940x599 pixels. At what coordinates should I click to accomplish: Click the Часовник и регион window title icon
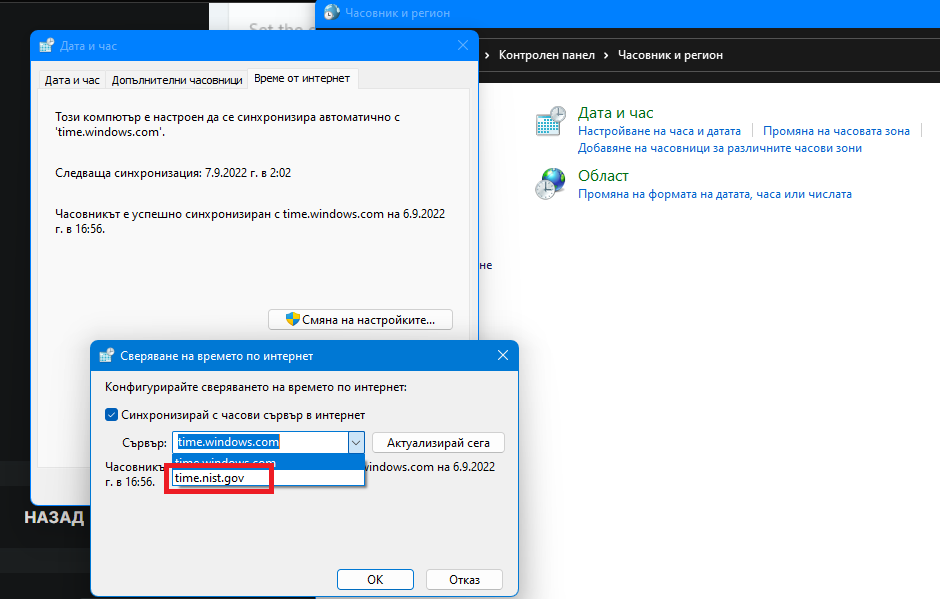click(332, 13)
